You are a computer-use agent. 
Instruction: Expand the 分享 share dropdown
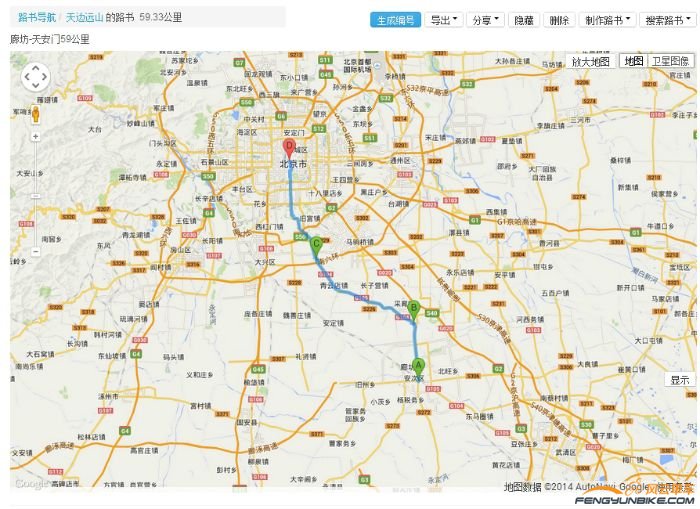[485, 20]
